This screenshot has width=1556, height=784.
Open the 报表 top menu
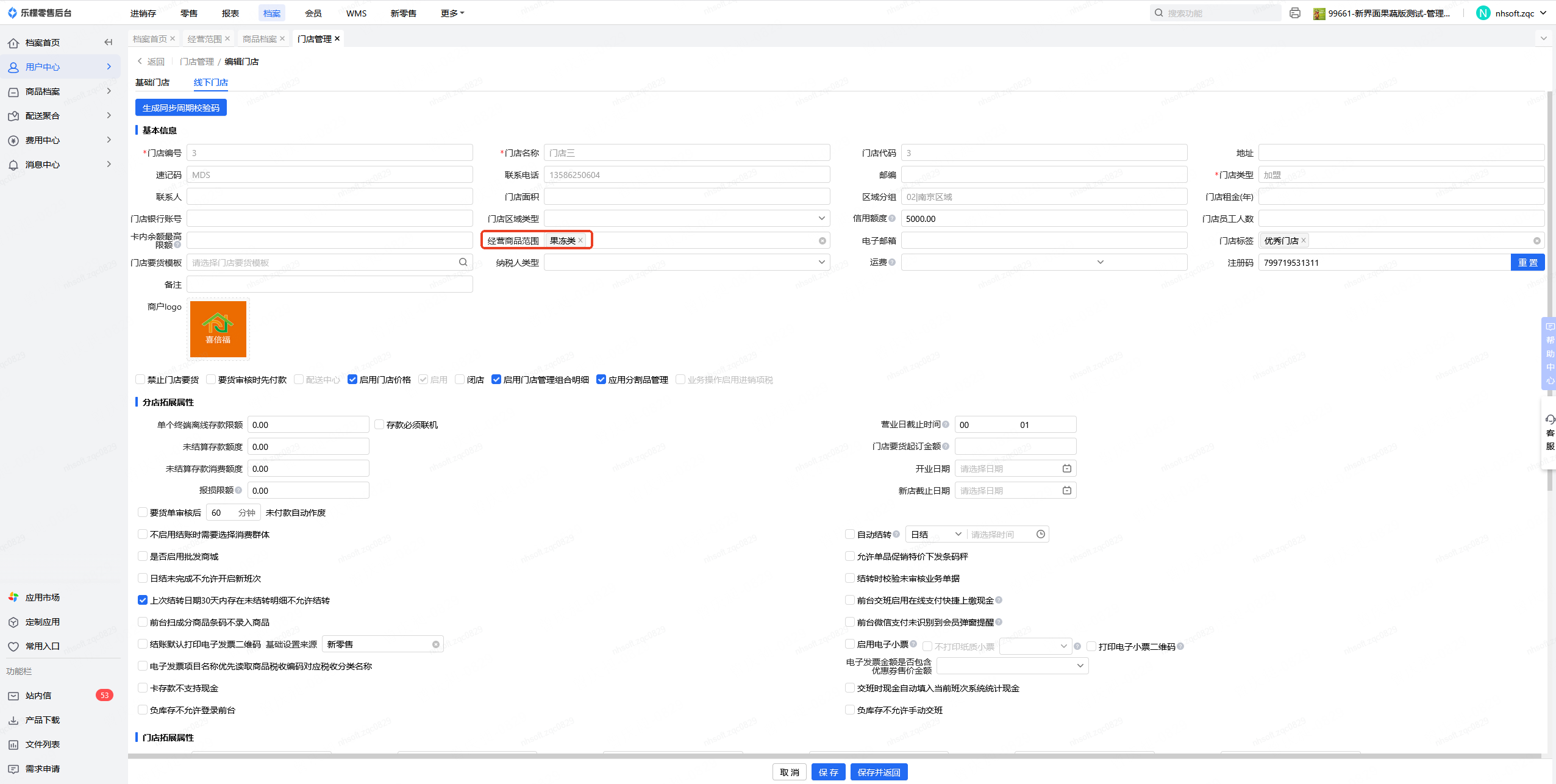(x=230, y=13)
